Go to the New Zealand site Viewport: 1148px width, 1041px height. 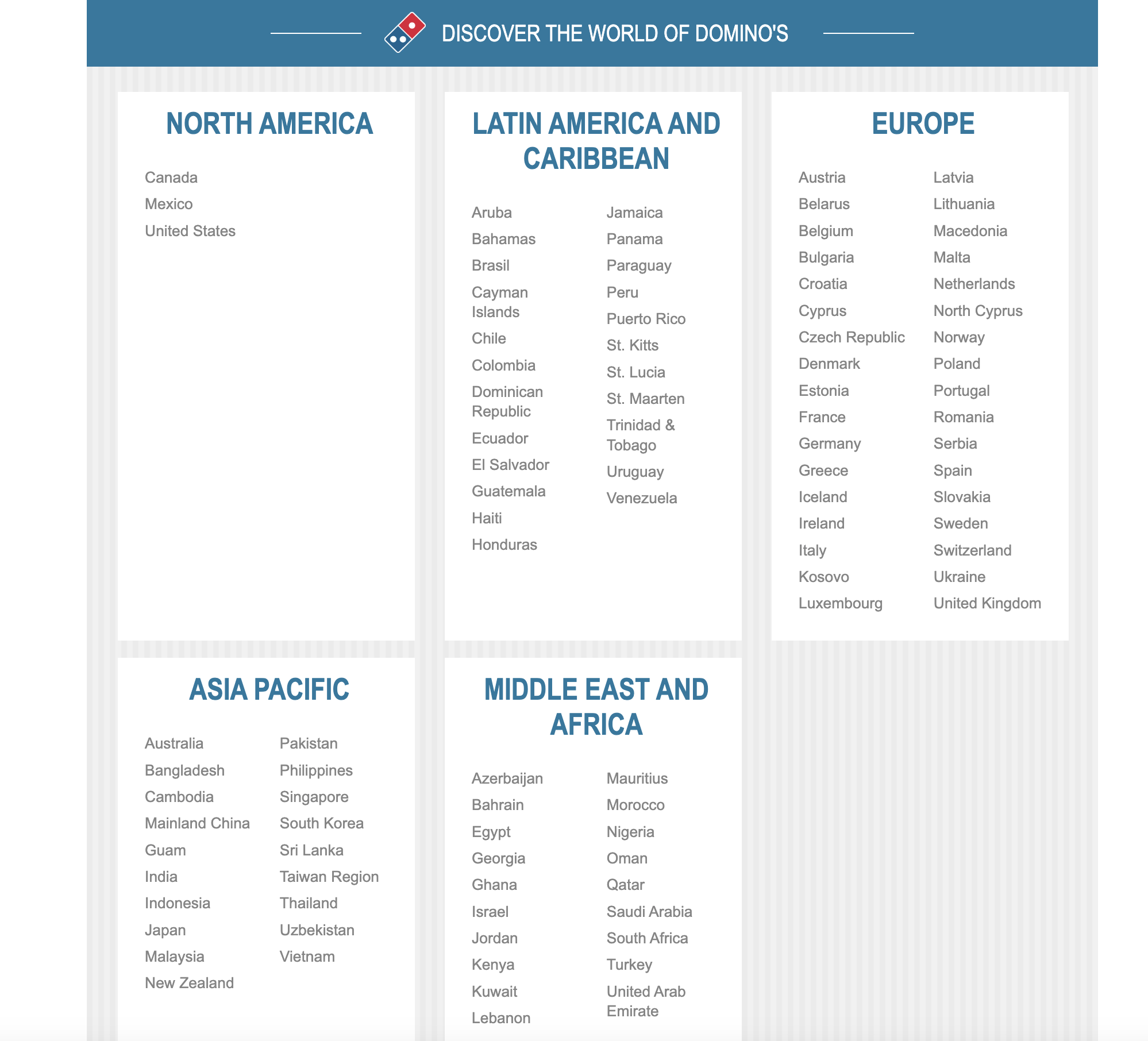[189, 983]
